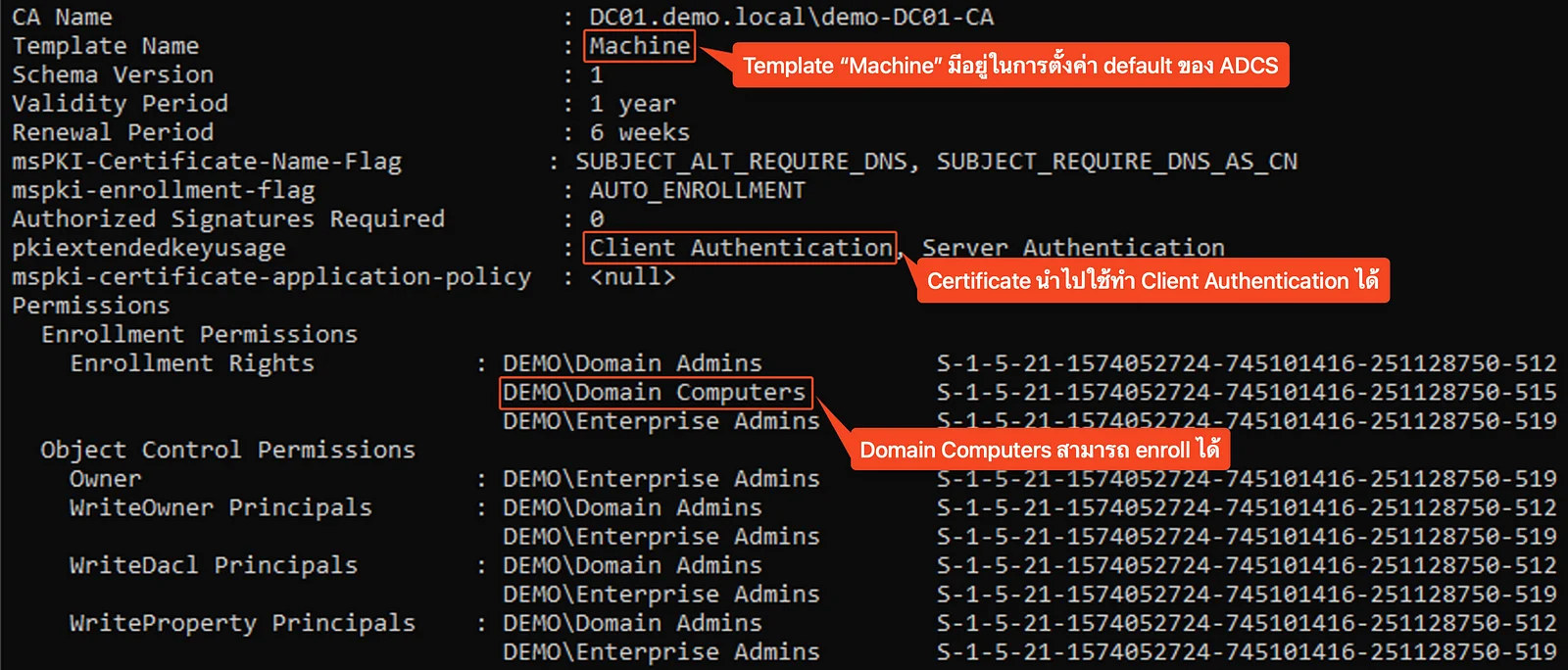The width and height of the screenshot is (1568, 670).
Task: Select the SID on the WriteProperty Principals row
Action: point(1247,623)
